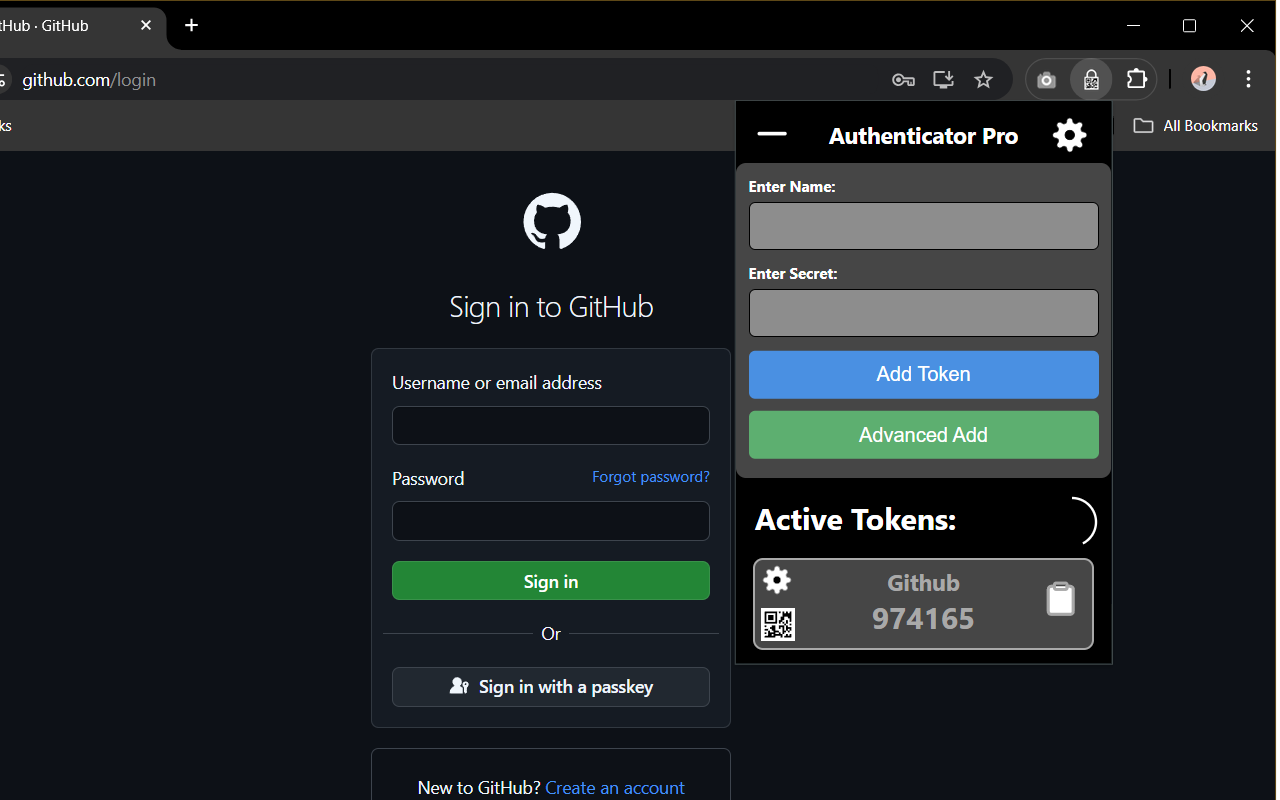1280x800 pixels.
Task: Open the Authenticator Pro settings gear
Action: pyautogui.click(x=1068, y=134)
